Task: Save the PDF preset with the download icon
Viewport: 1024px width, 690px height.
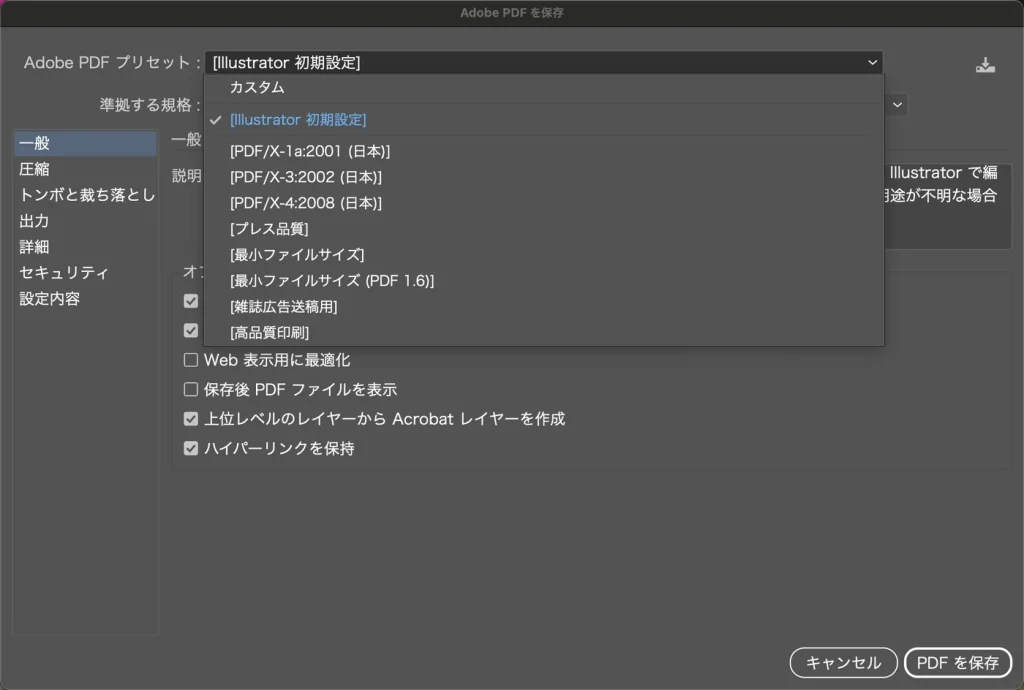Action: [x=985, y=65]
